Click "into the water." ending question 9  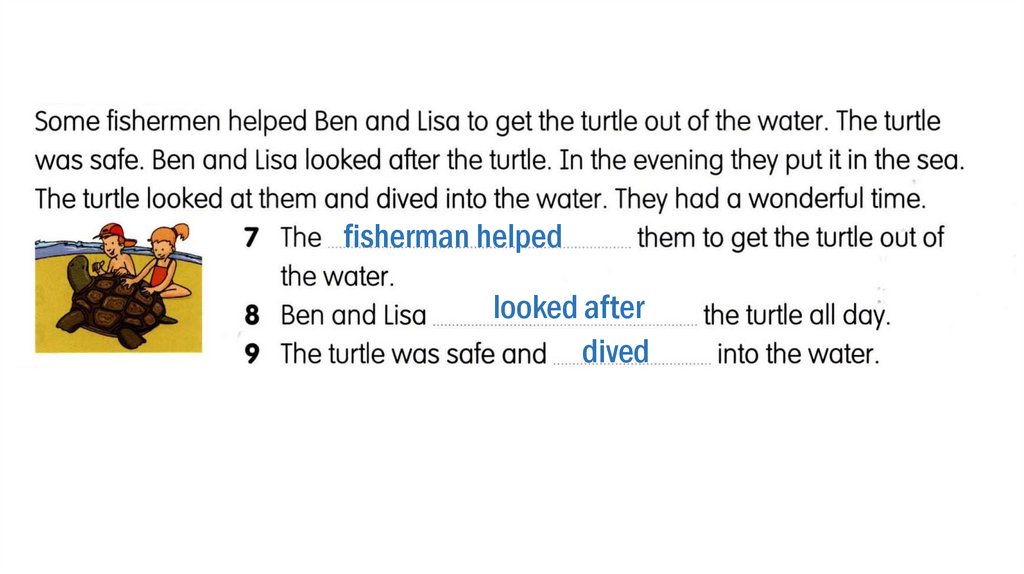(x=798, y=355)
